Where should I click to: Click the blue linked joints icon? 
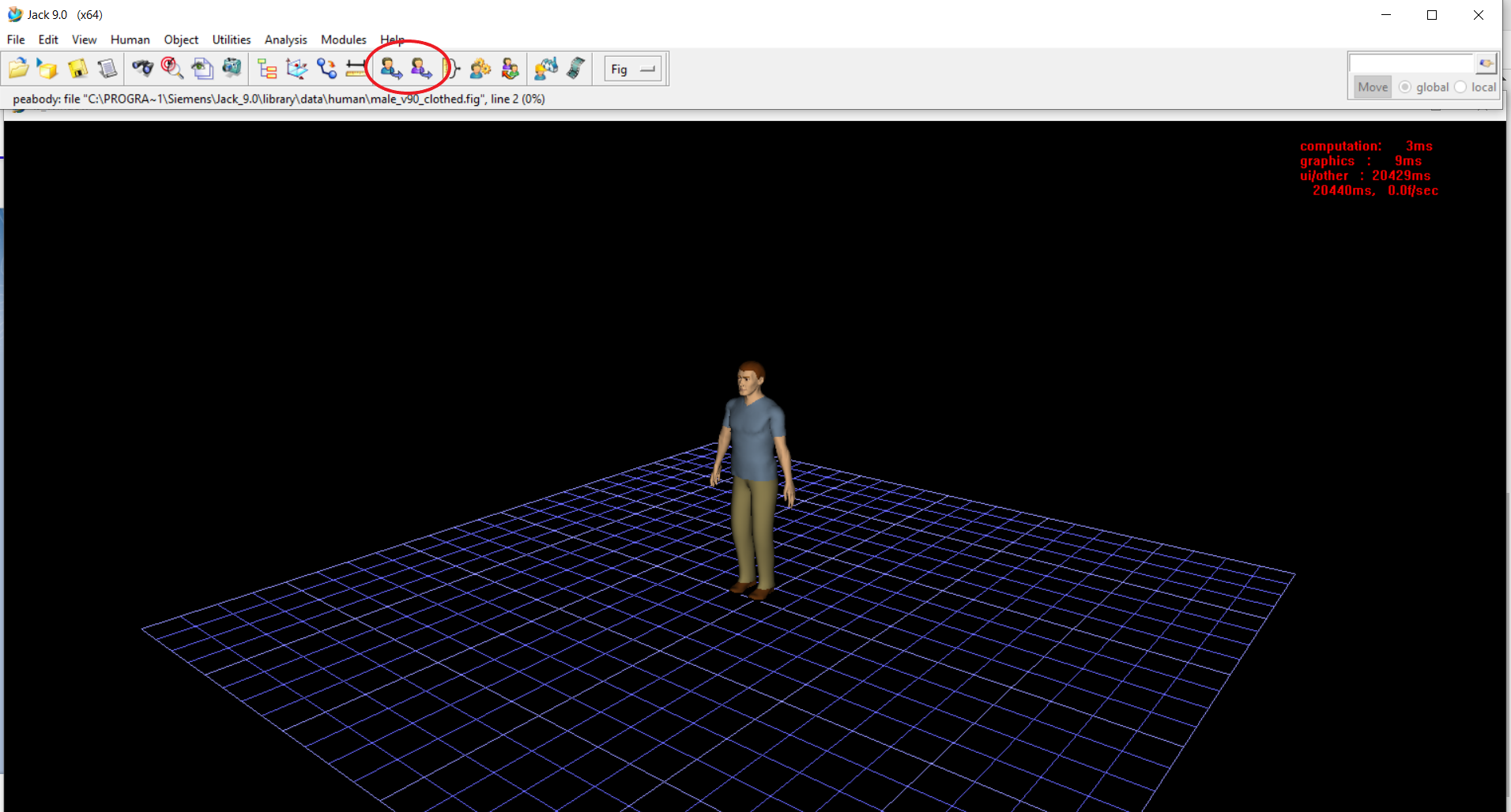[x=326, y=69]
